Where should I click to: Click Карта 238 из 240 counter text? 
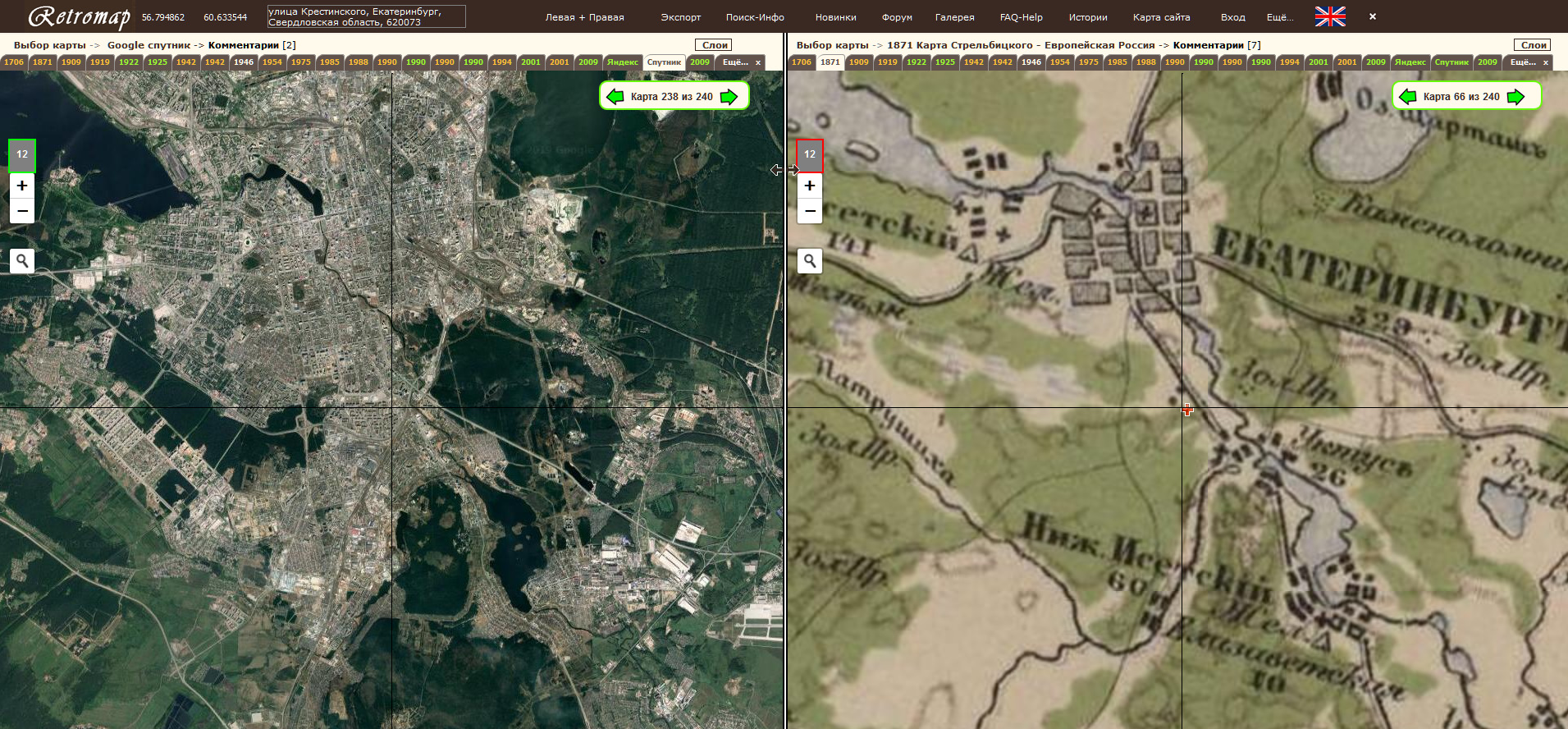coord(672,97)
